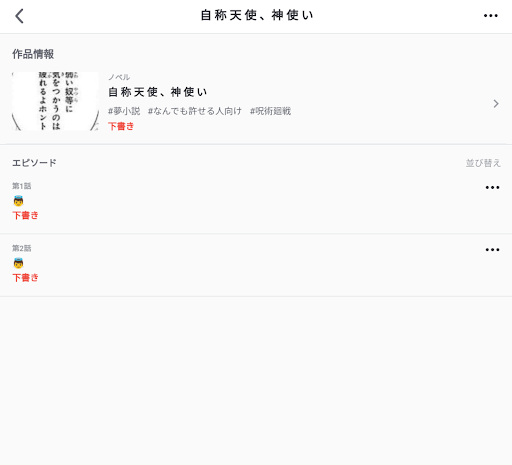Open the work title 自称天使、神使い in info
This screenshot has width=512, height=465.
[158, 92]
